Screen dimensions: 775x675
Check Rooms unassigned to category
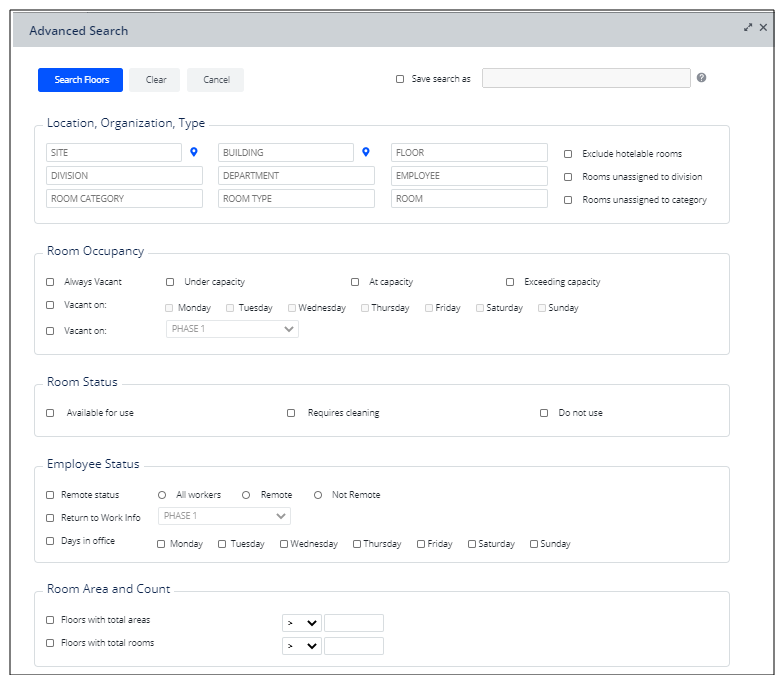(568, 200)
